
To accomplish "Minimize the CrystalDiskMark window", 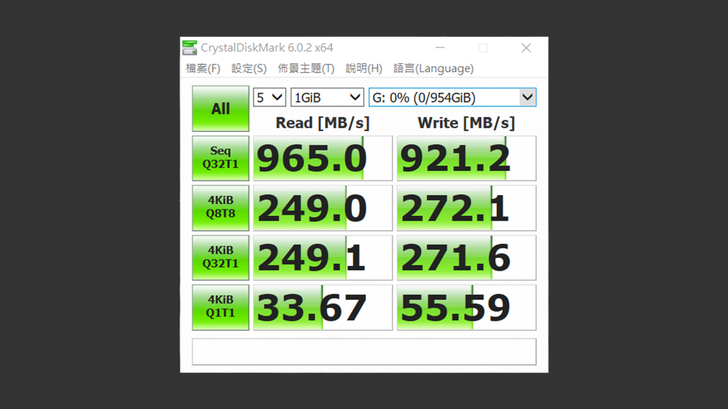I will coord(440,47).
